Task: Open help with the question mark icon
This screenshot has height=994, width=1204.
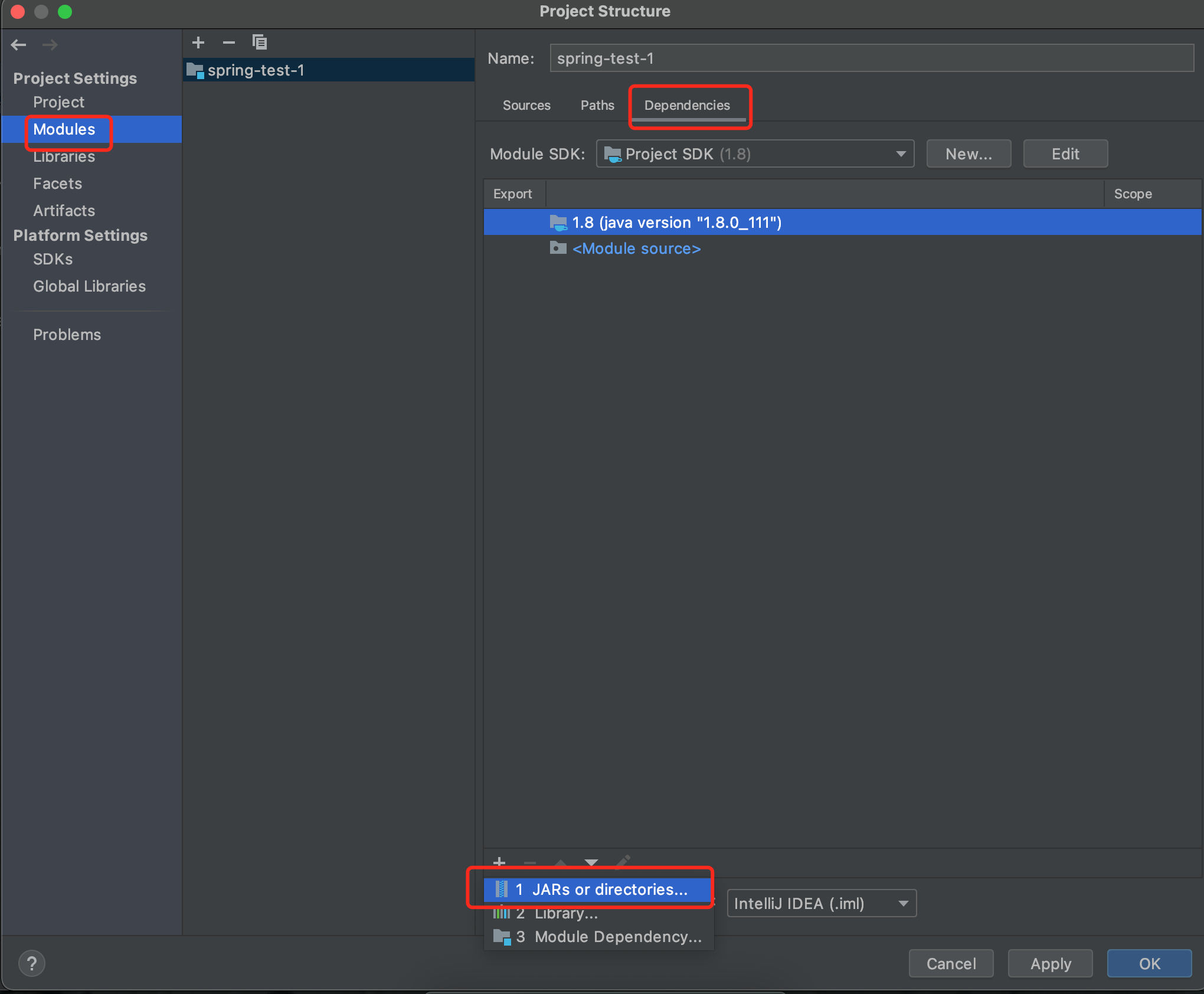Action: pos(32,963)
